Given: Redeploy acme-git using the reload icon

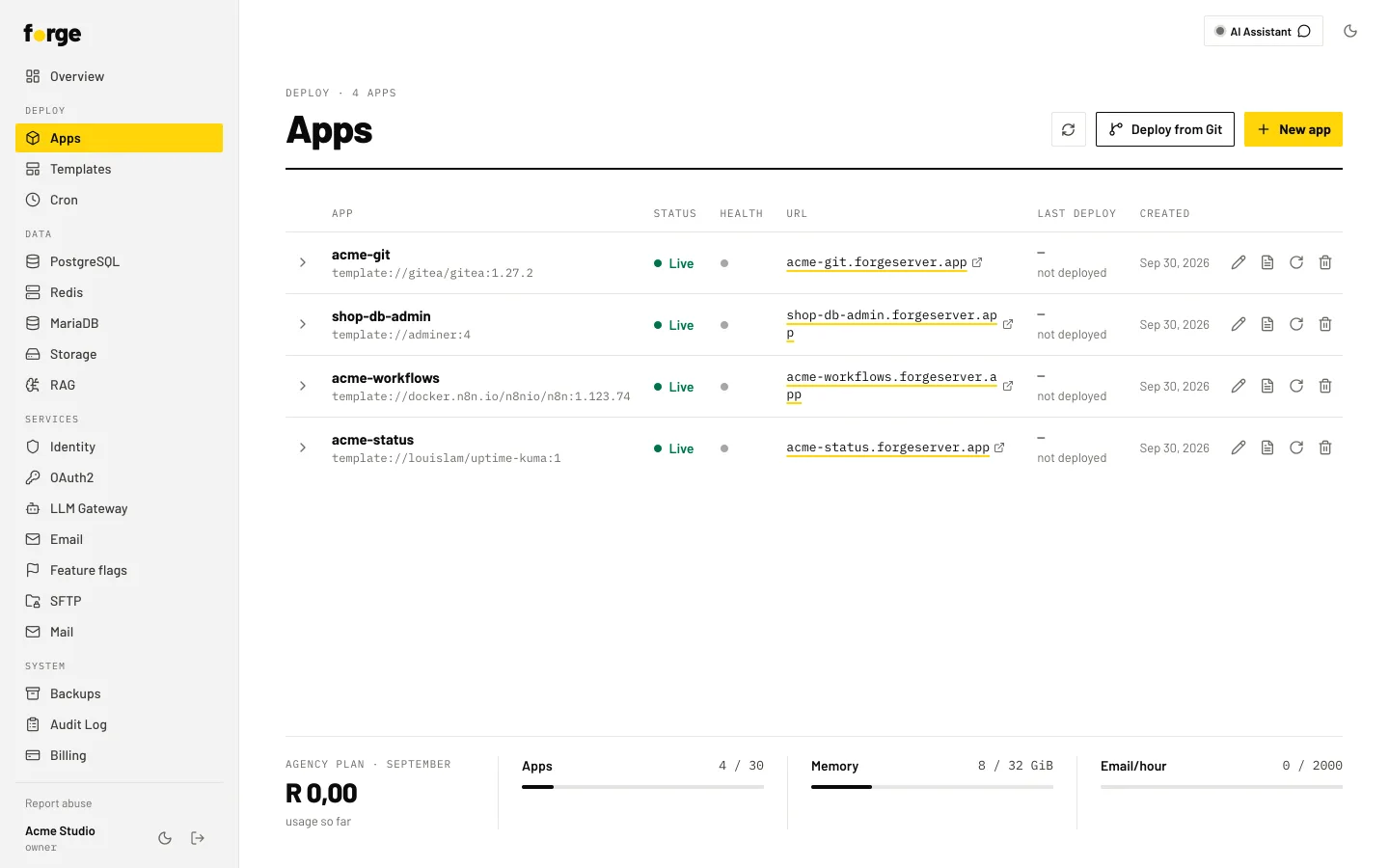Looking at the screenshot, I should (1296, 262).
